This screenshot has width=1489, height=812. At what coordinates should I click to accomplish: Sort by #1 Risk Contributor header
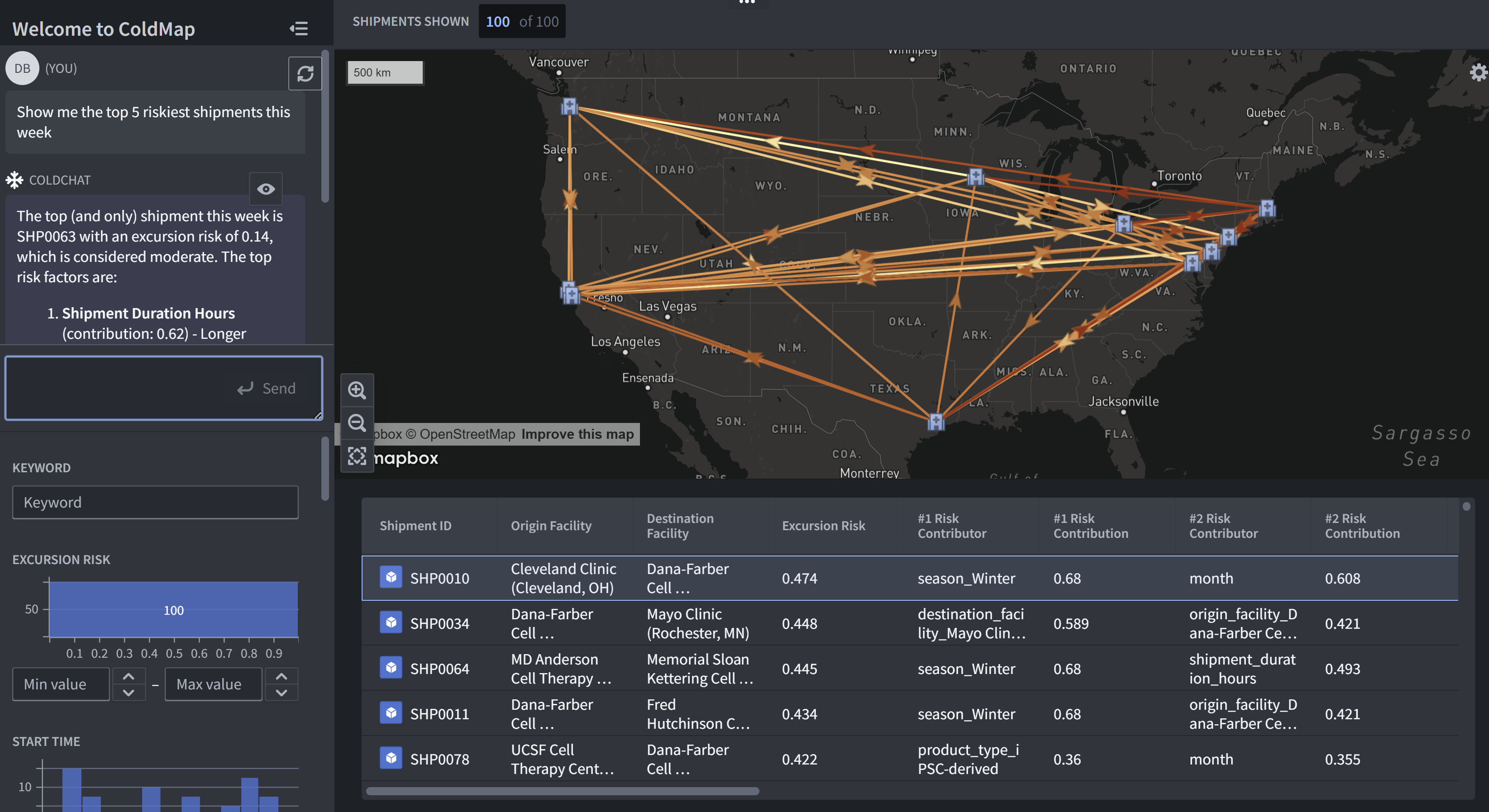pos(951,525)
